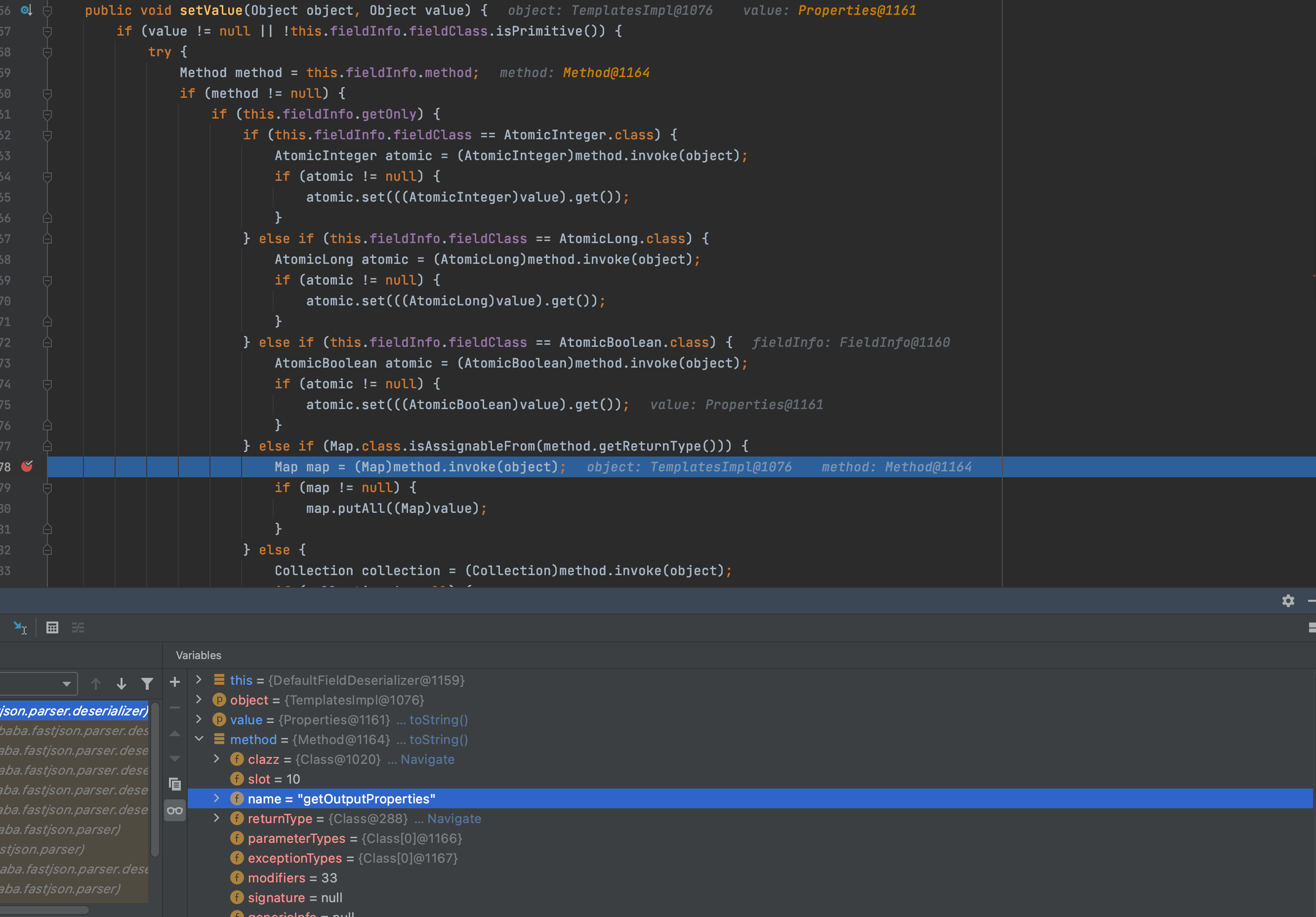
Task: Click the override method gutter icon
Action: [26, 10]
